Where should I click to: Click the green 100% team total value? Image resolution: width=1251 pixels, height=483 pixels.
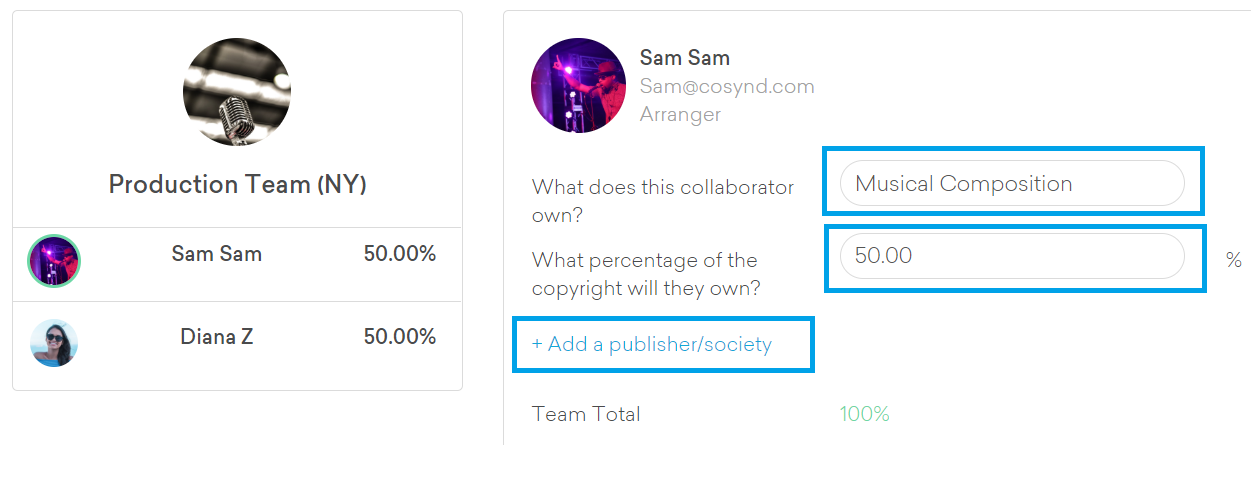coord(864,414)
